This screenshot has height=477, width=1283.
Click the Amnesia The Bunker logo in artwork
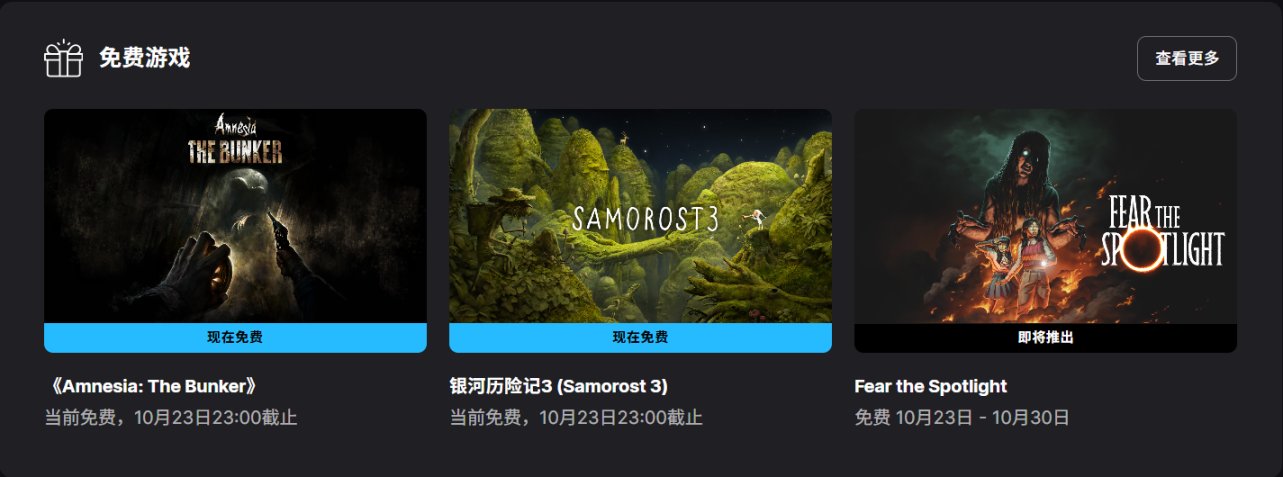pos(235,140)
